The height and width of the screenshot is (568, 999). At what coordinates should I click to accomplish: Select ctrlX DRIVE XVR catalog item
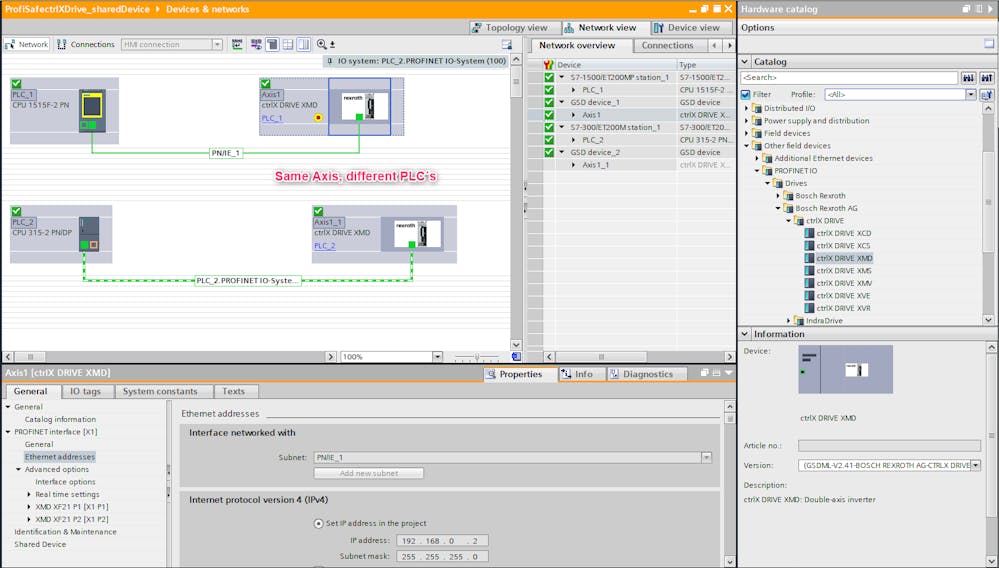837,308
